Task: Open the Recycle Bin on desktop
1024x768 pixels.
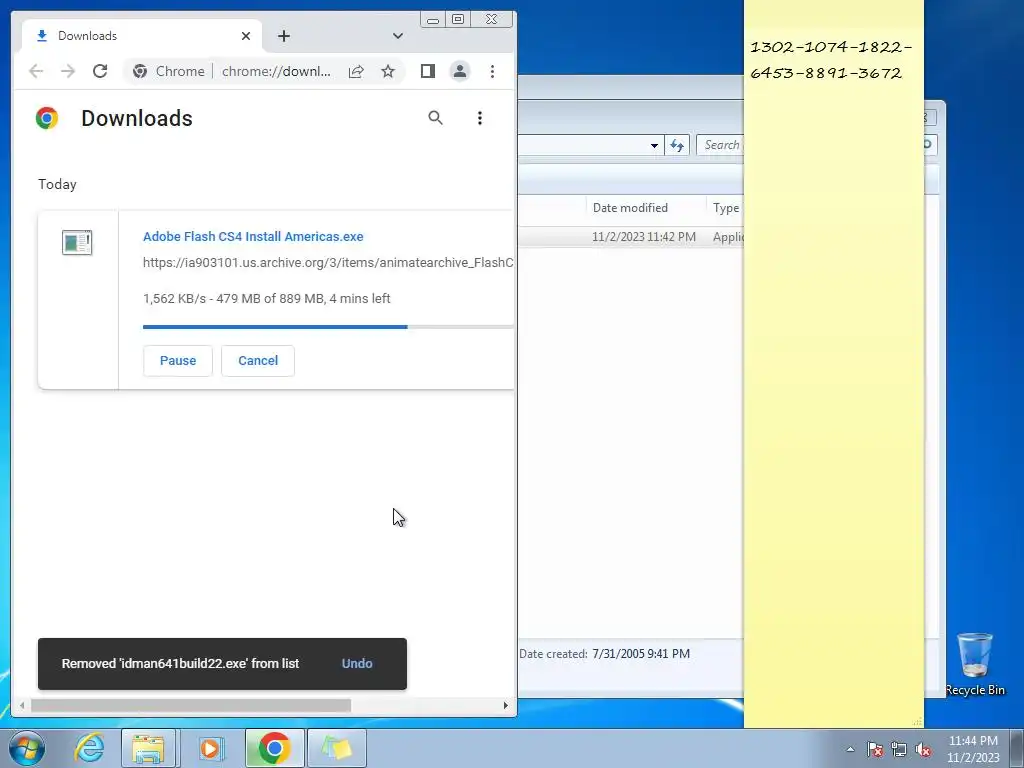Action: click(x=975, y=664)
